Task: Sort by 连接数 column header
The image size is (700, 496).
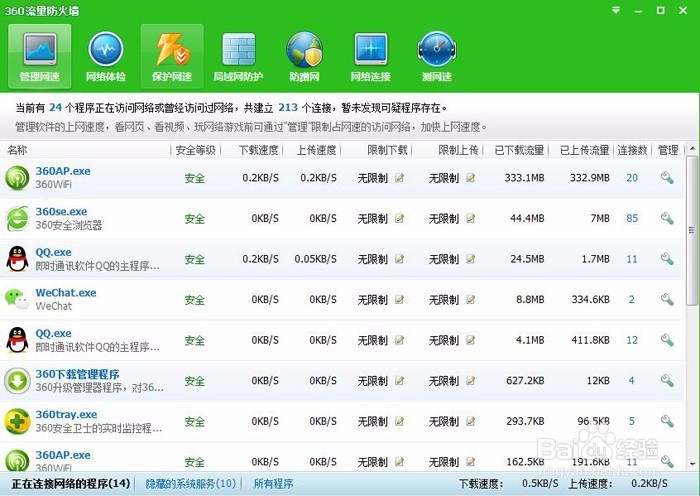Action: click(633, 150)
